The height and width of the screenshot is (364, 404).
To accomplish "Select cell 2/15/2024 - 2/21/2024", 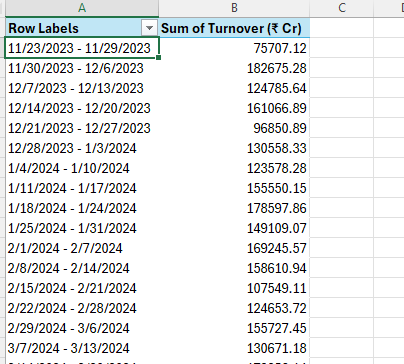I will [82, 288].
